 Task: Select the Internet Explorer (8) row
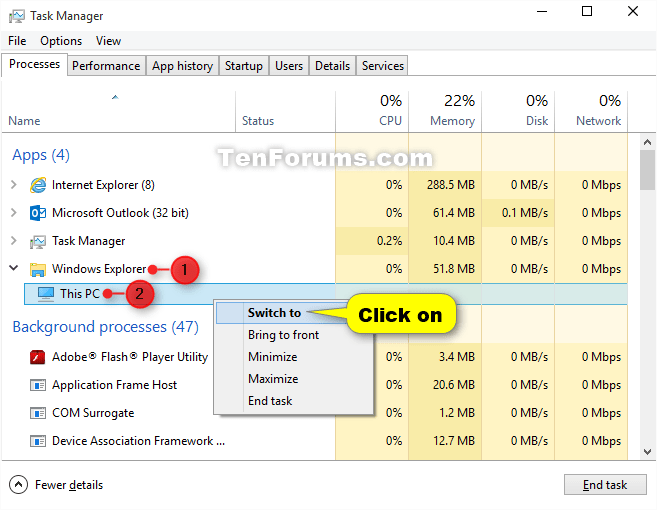click(314, 185)
